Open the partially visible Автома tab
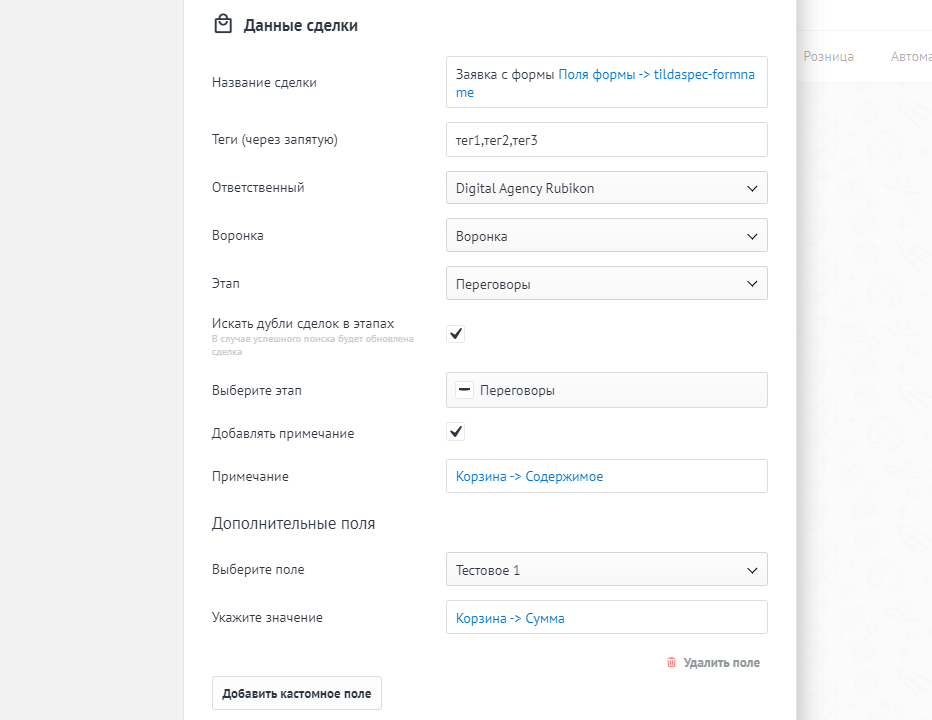 (910, 57)
